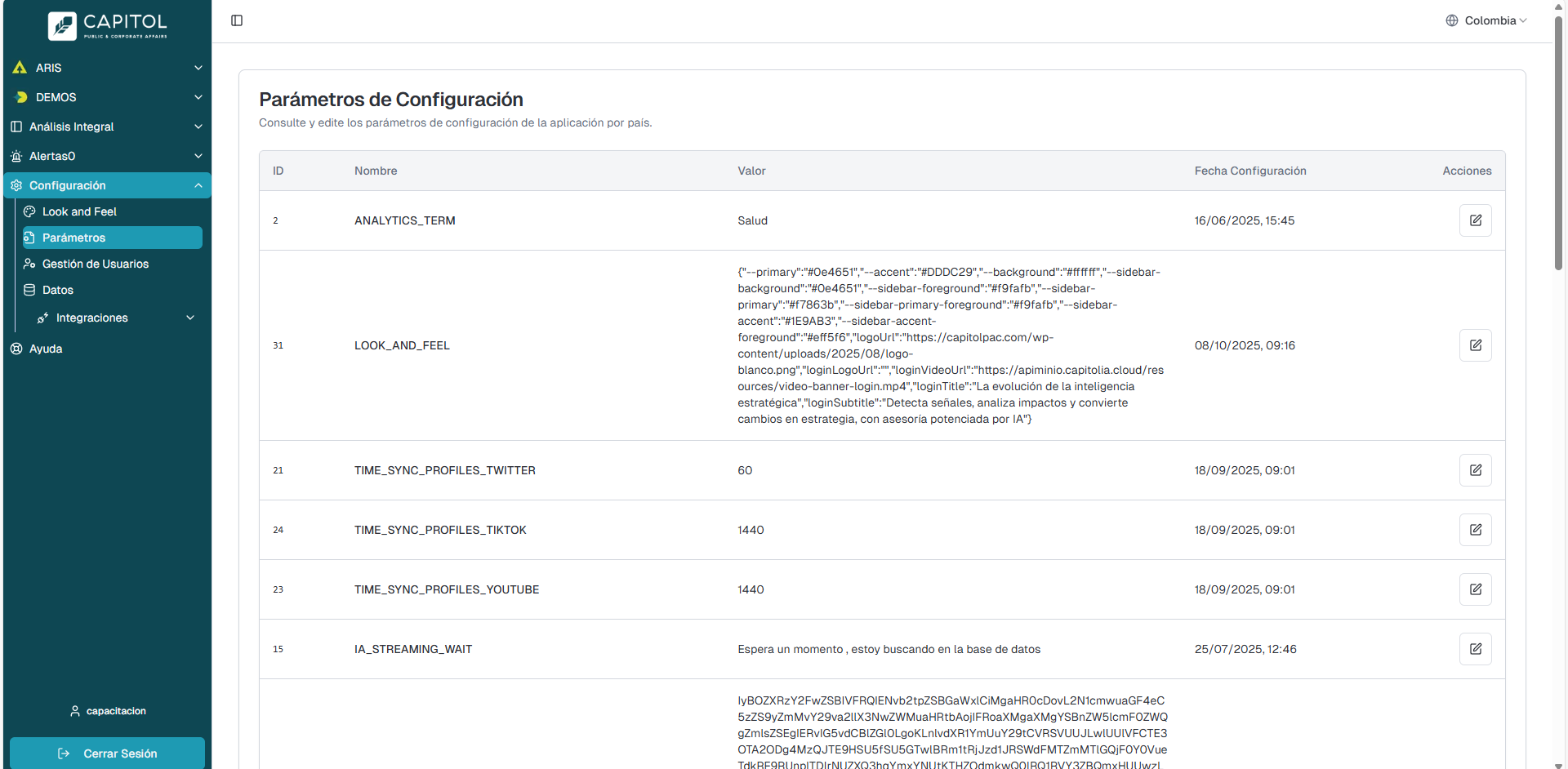Screen dimensions: 1568x769
Task: Edit the IA_STREAMING_WAIT parameter
Action: coord(1475,649)
